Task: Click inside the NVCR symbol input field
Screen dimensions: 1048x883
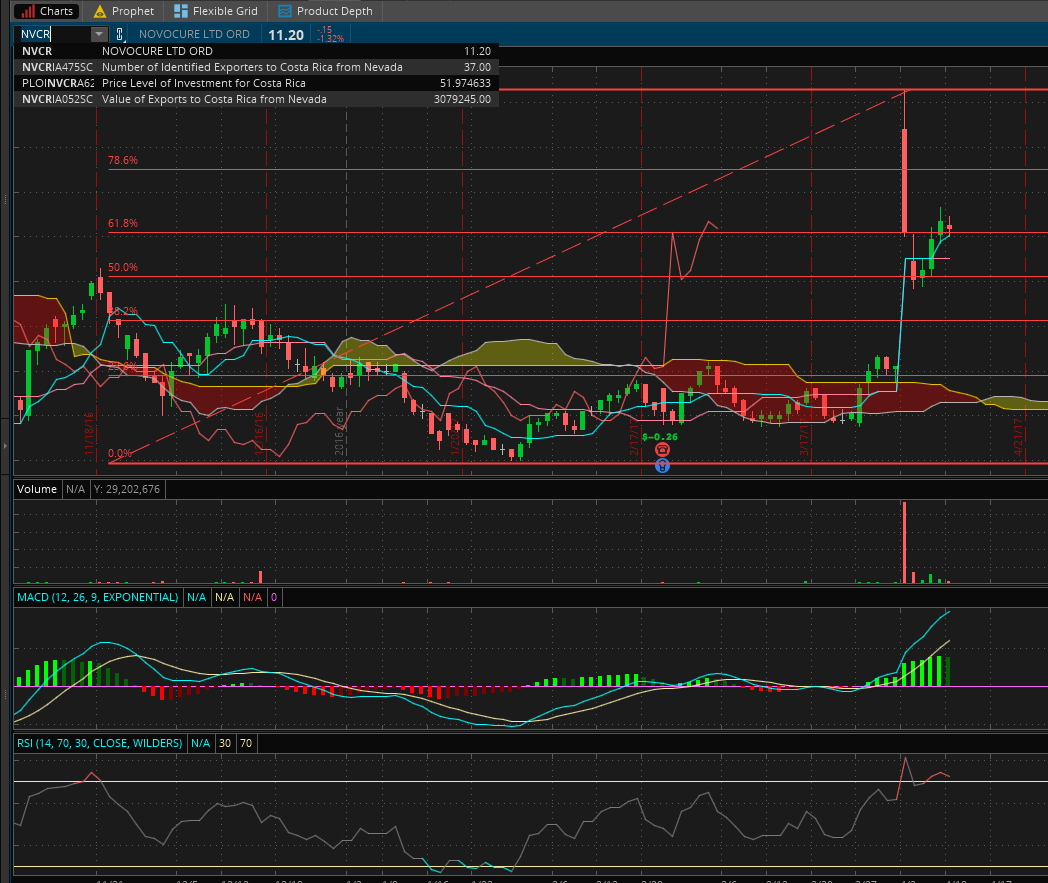Action: 55,34
